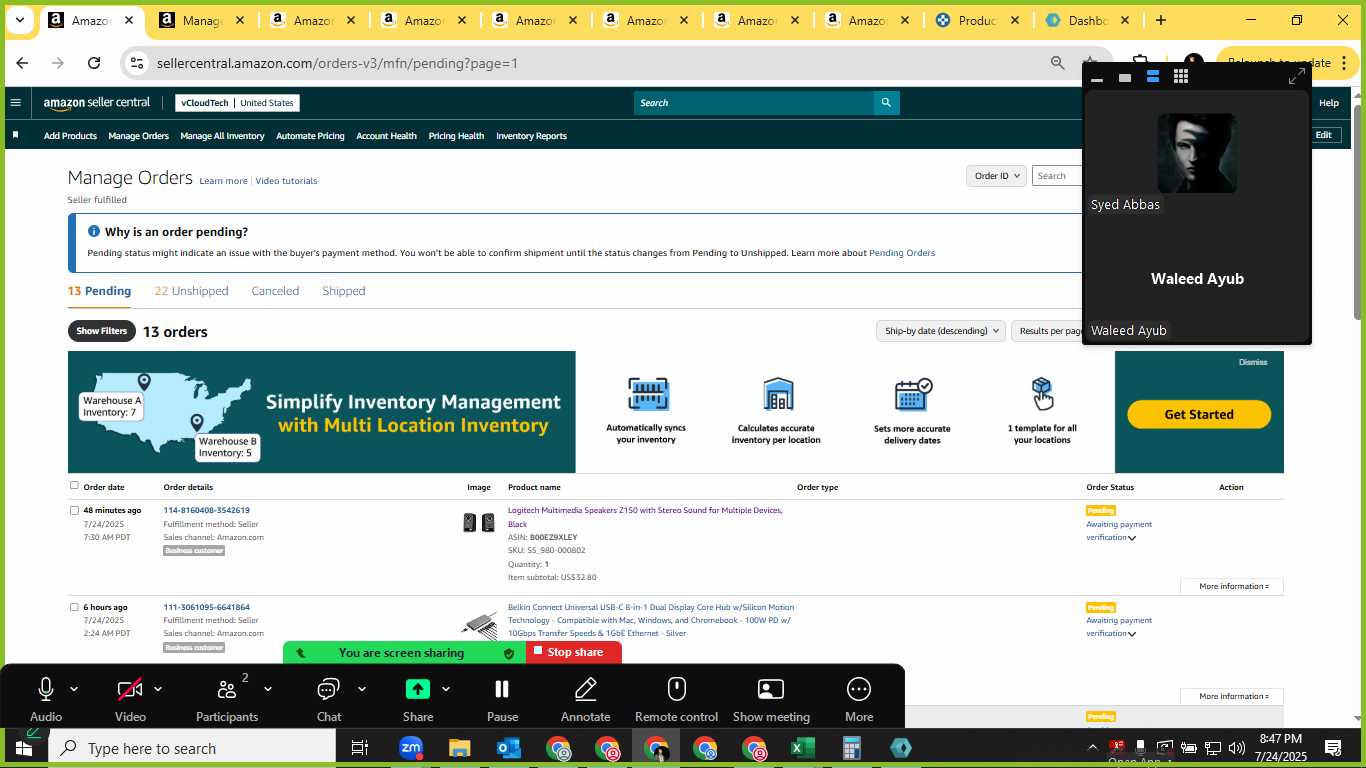
Task: Click the bookmark flag icon beside Add Products
Action: [x=15, y=135]
